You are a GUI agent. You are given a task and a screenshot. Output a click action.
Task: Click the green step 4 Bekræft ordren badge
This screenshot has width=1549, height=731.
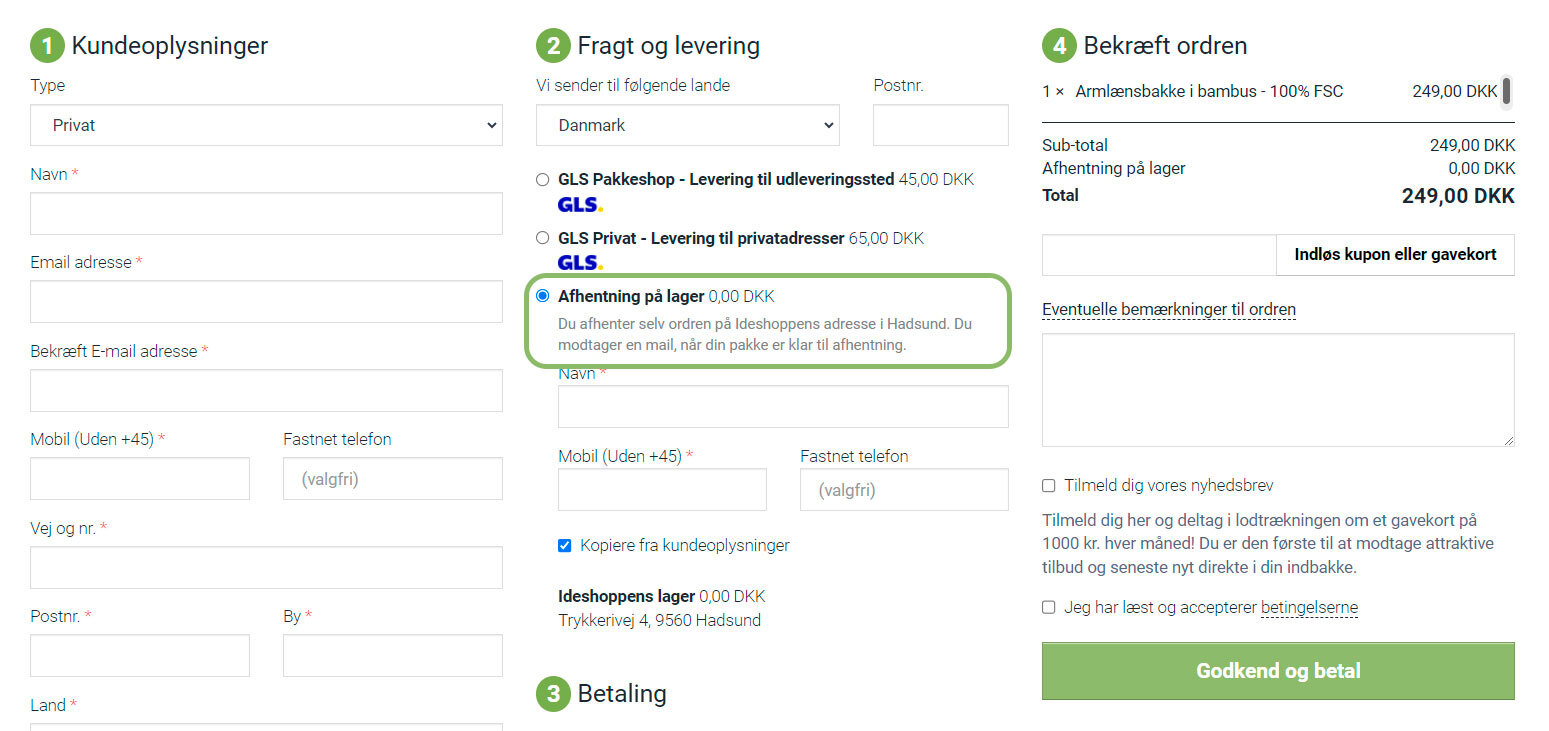(x=1059, y=46)
